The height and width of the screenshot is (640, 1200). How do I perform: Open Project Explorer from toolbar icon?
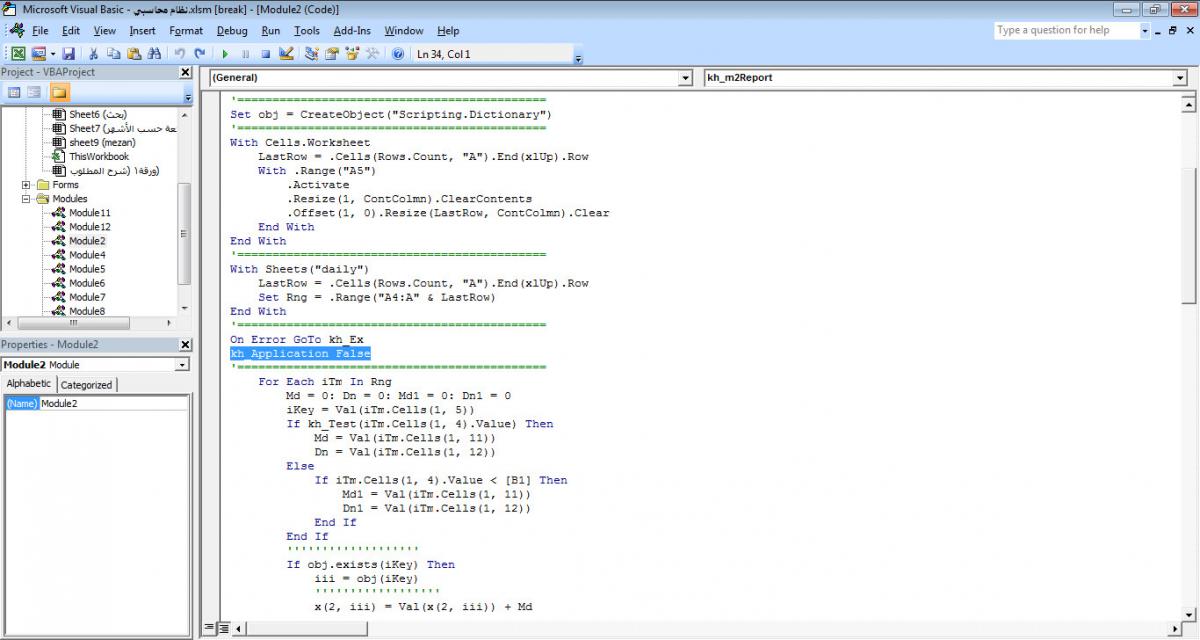point(312,54)
